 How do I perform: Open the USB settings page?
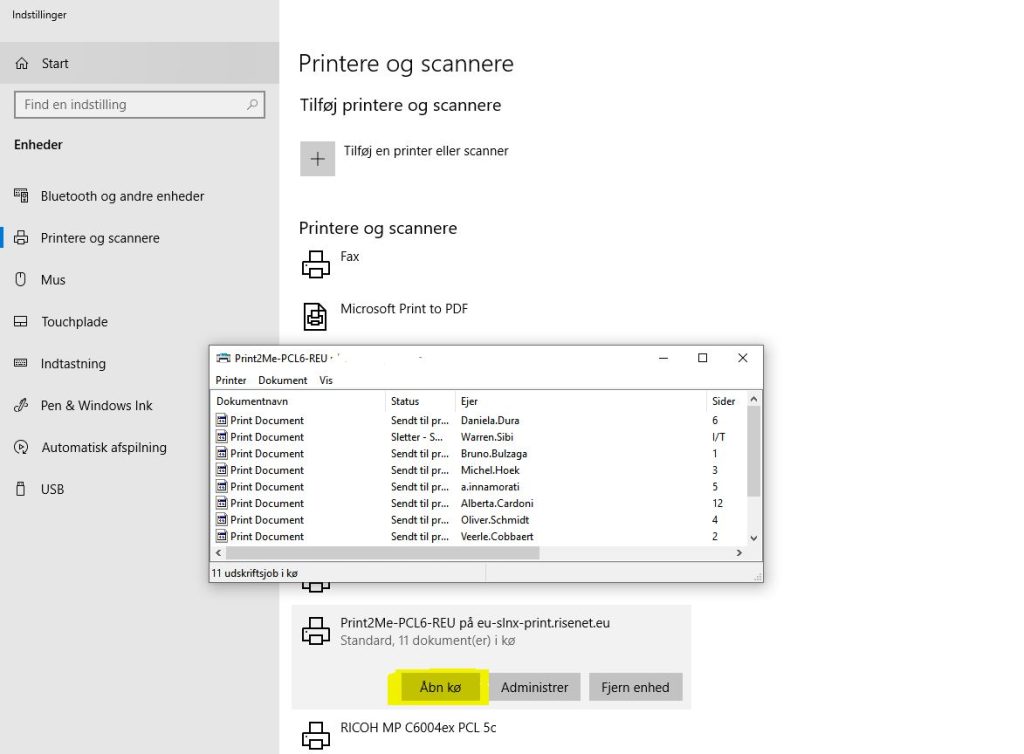tap(52, 490)
